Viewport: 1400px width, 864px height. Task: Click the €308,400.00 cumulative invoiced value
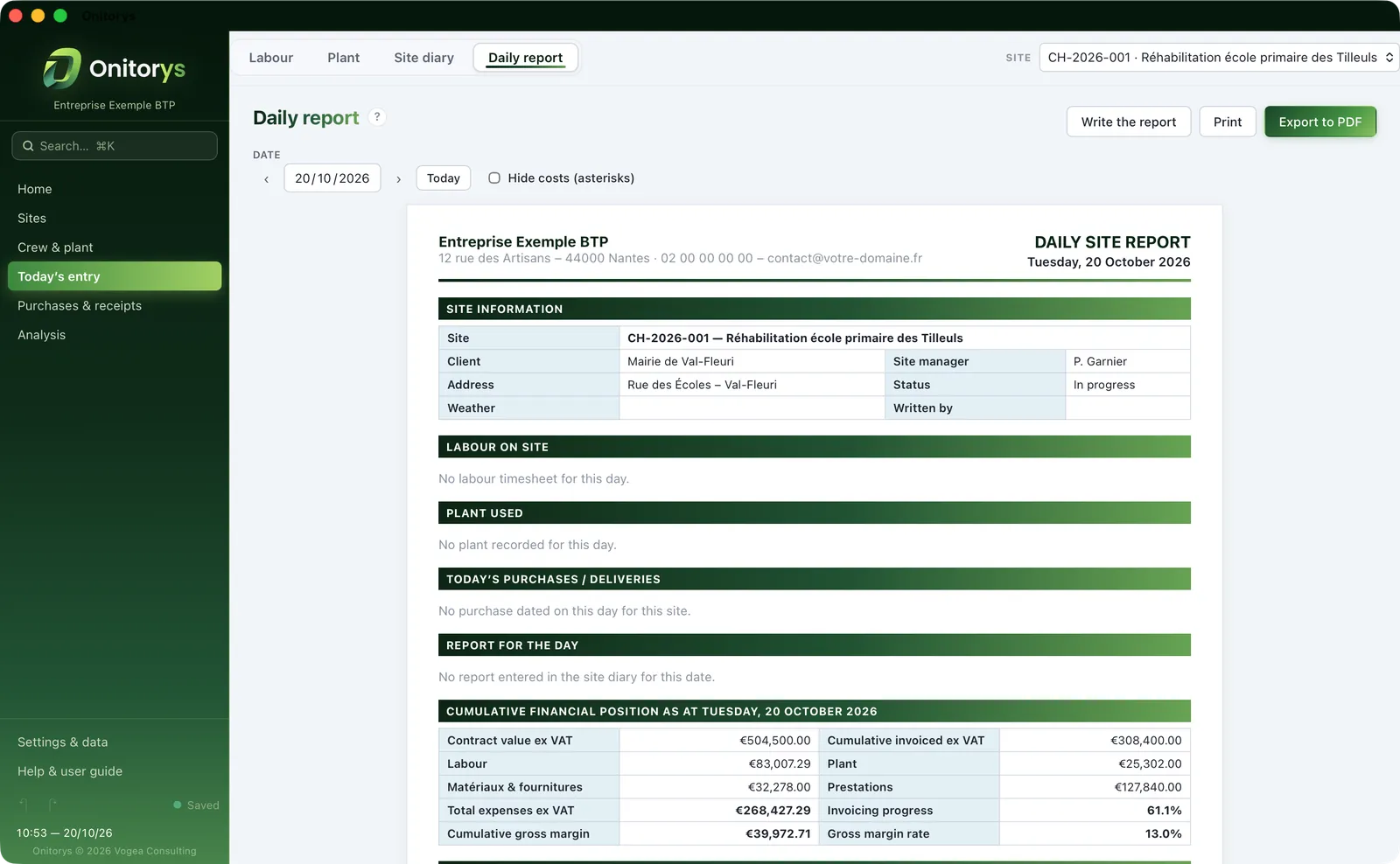(x=1146, y=741)
